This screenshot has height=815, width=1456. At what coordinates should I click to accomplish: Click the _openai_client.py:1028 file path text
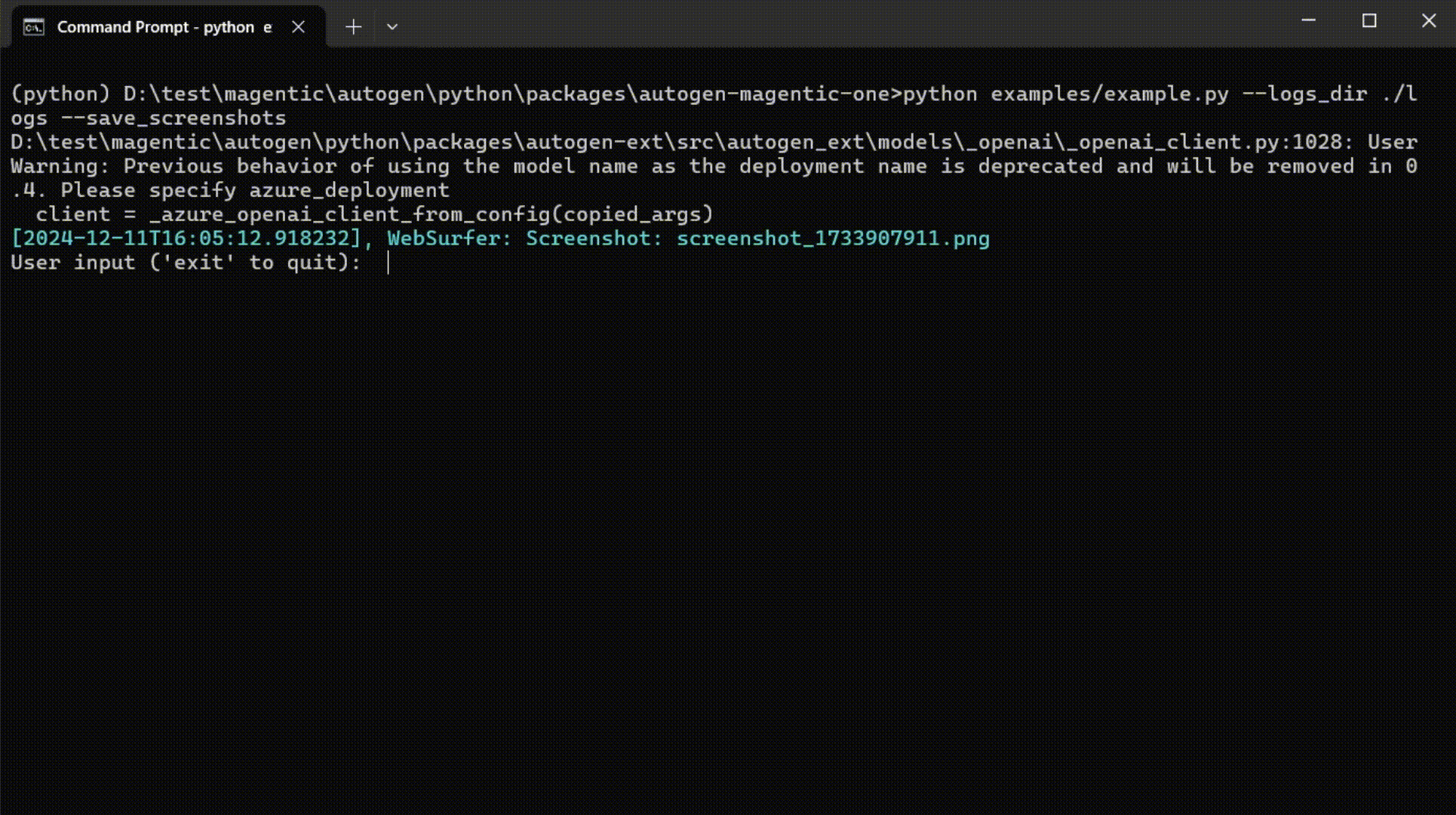coord(1203,142)
